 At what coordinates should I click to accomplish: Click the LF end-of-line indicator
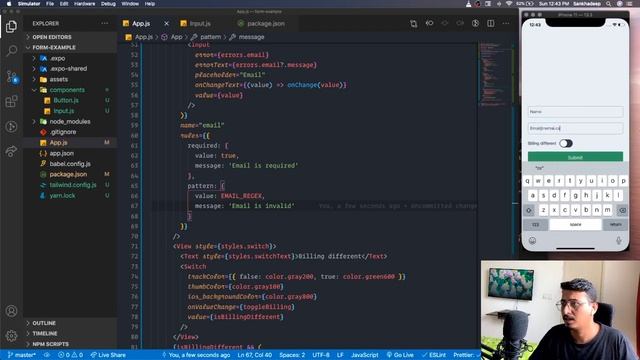pyautogui.click(x=340, y=355)
